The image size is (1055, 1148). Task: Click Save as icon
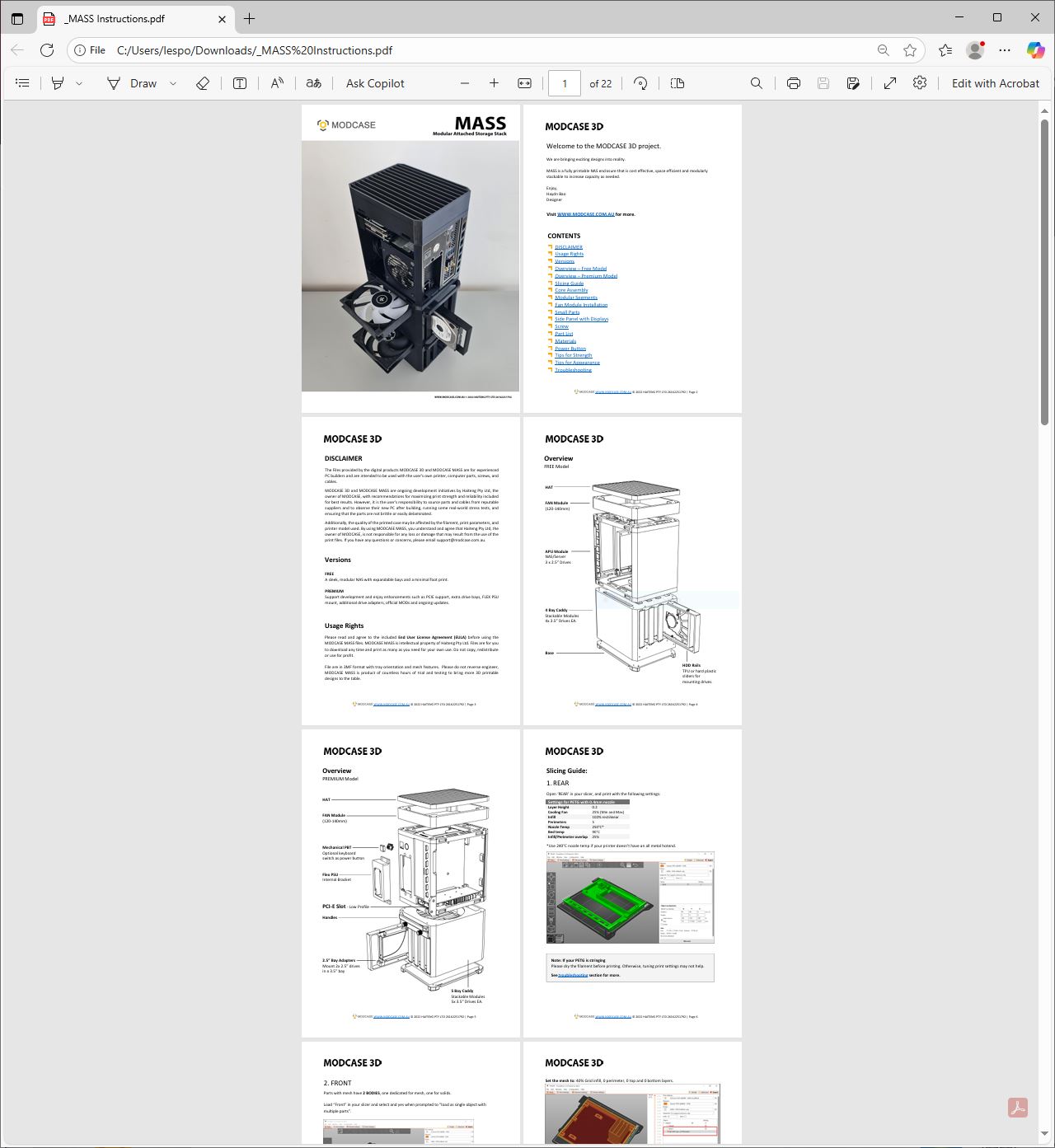coord(853,83)
